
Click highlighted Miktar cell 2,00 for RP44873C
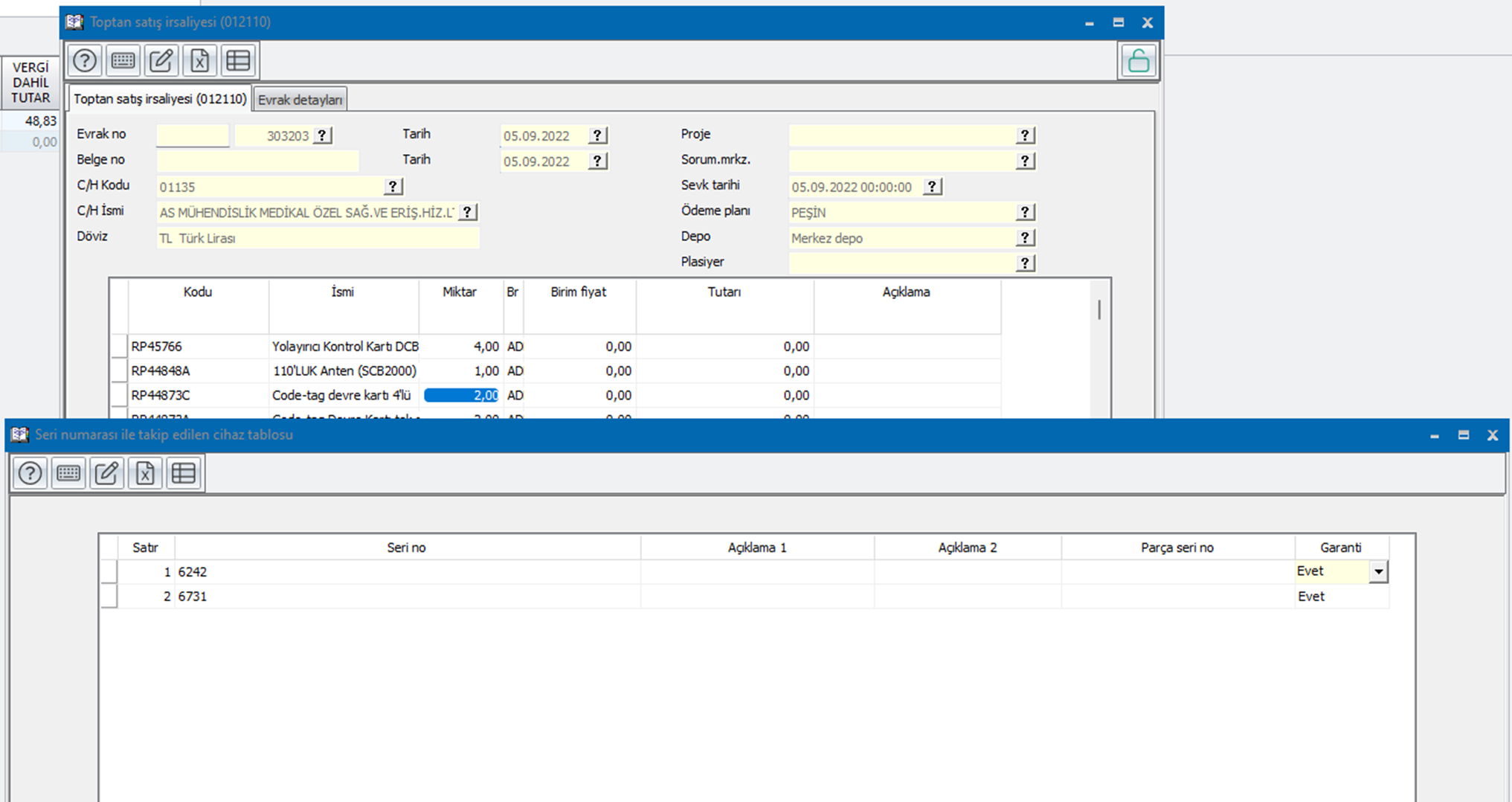pyautogui.click(x=461, y=396)
